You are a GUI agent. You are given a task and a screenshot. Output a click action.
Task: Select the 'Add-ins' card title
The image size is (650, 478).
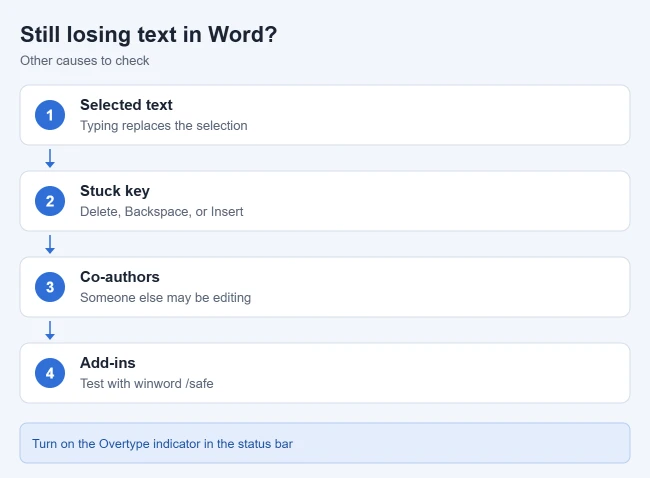(108, 363)
